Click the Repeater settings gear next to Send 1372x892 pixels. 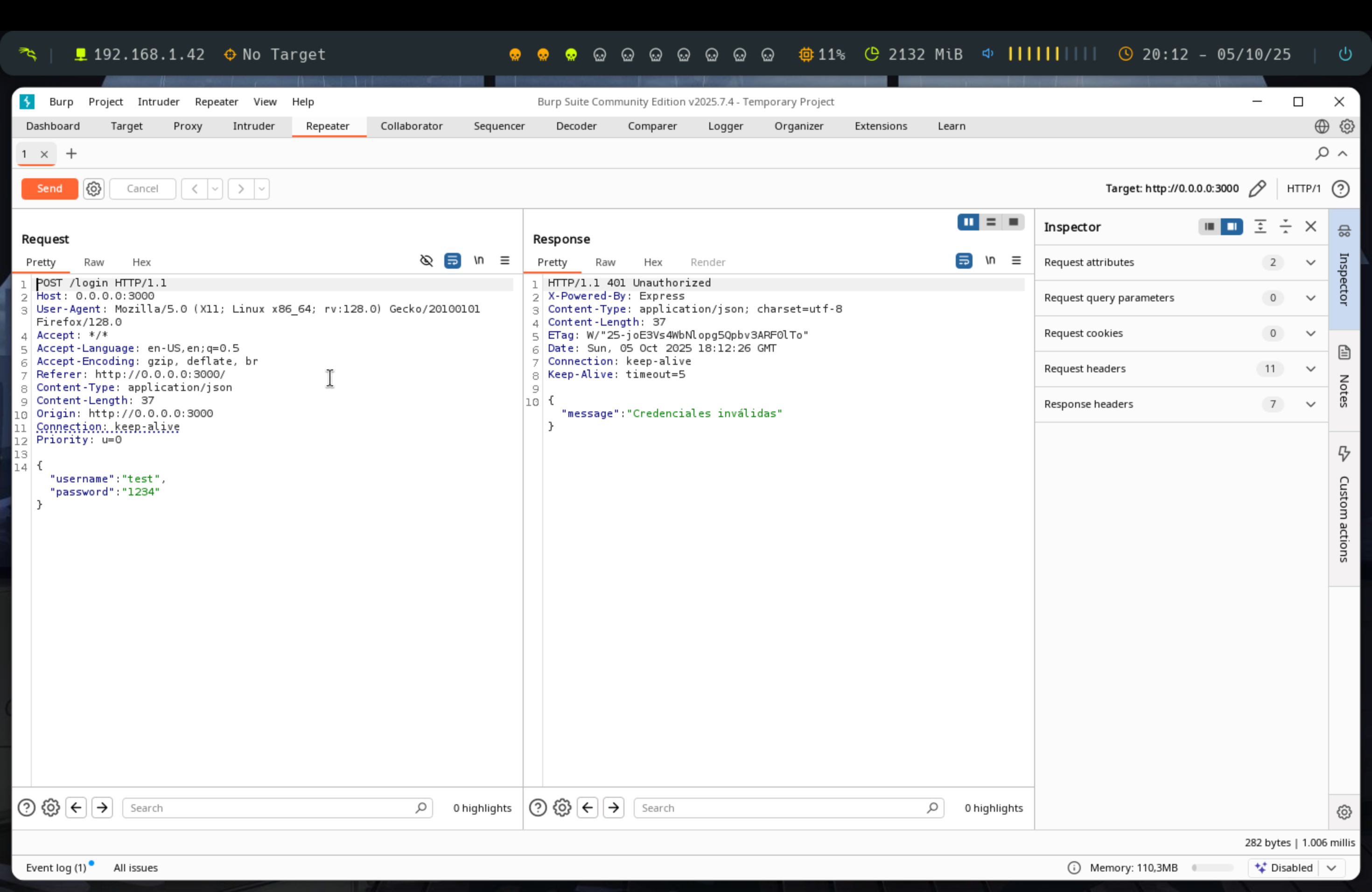pos(93,188)
